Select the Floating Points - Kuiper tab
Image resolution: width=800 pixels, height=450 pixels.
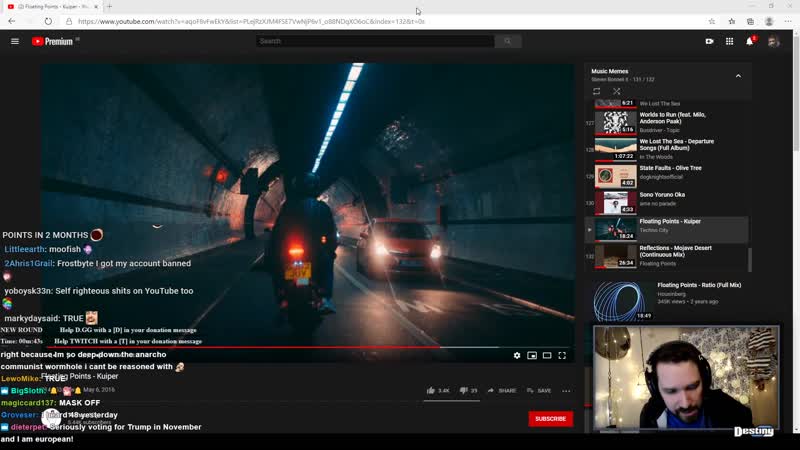coord(51,7)
